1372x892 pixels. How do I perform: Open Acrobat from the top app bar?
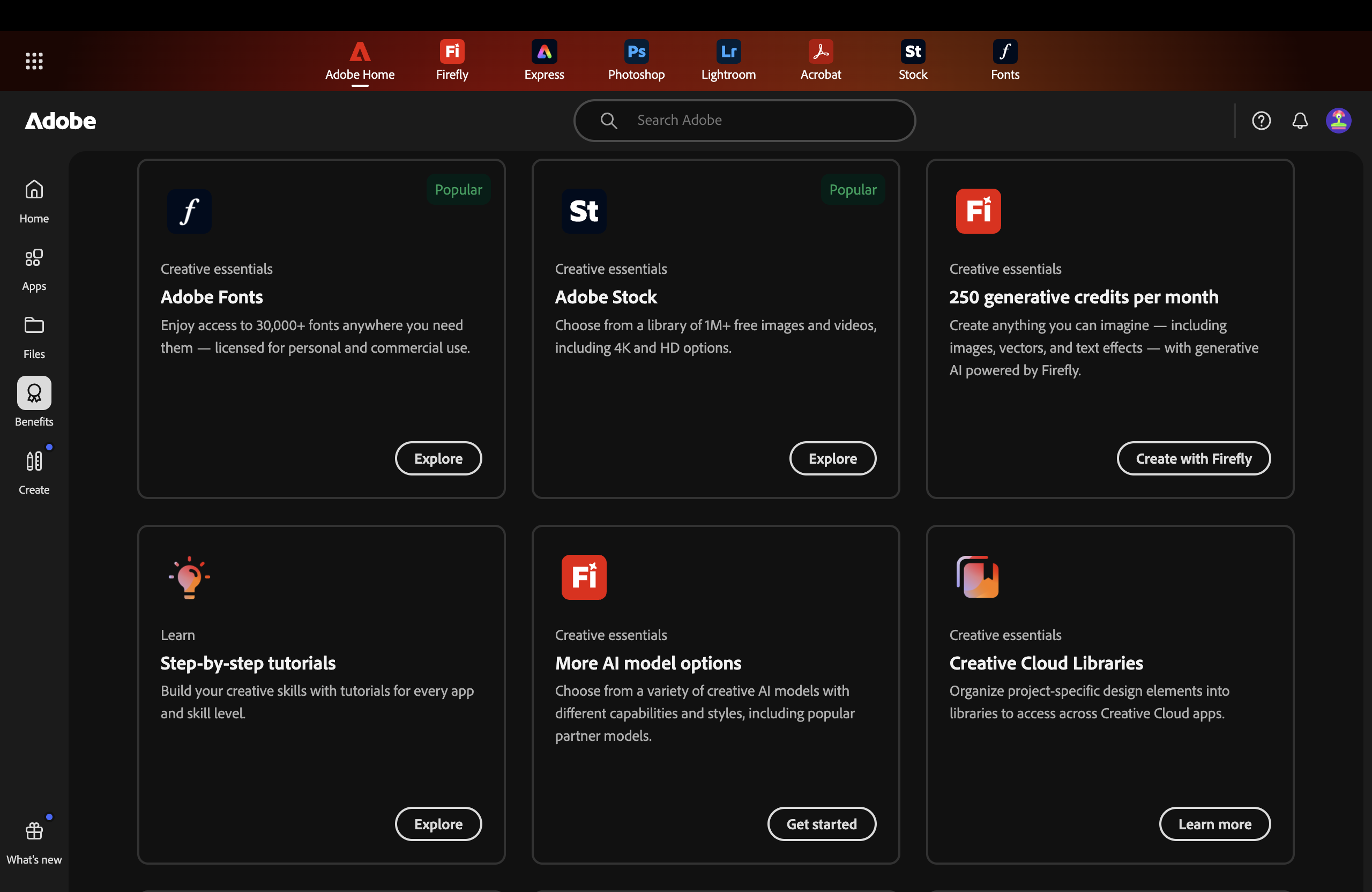pyautogui.click(x=821, y=60)
